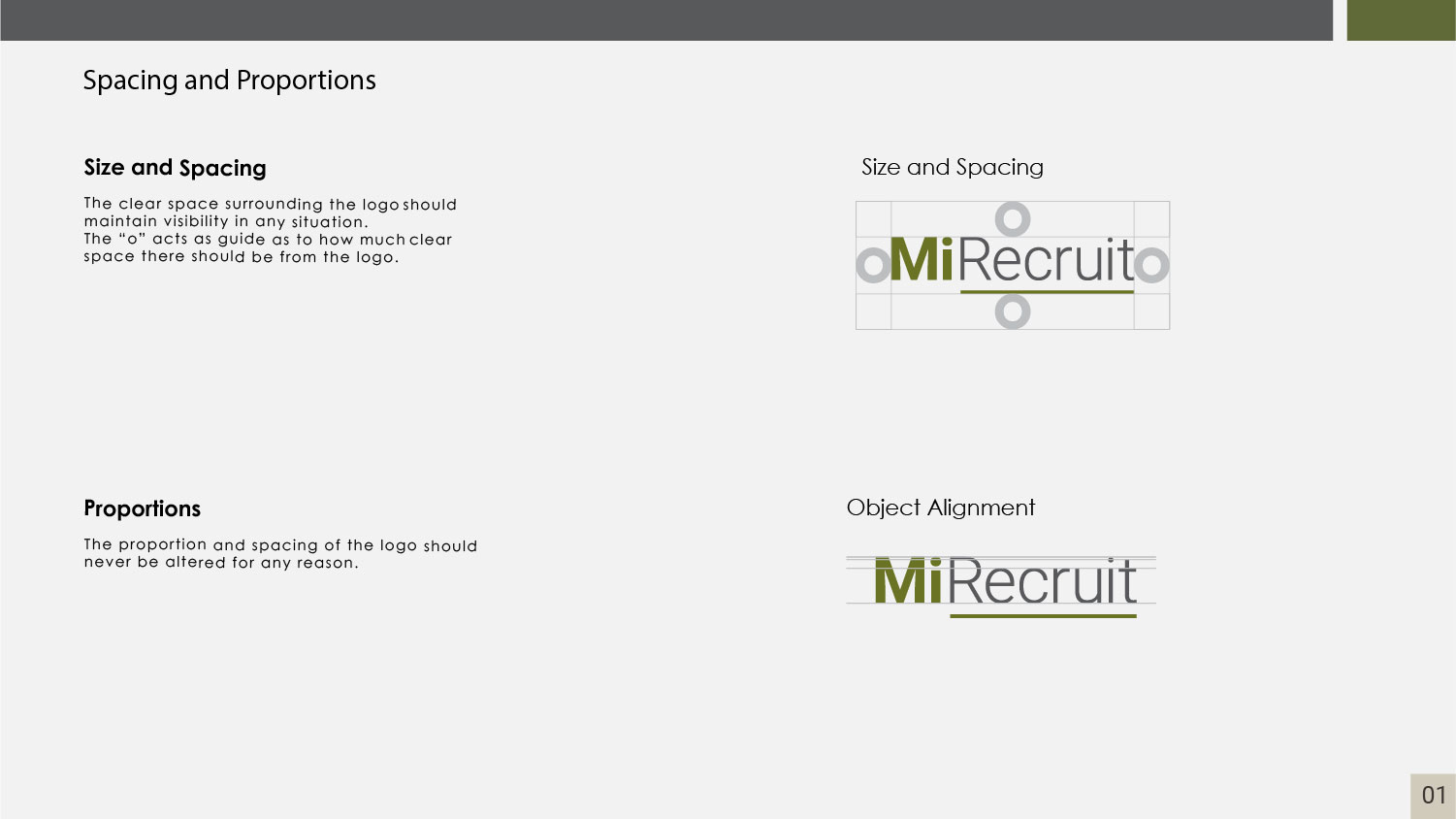The width and height of the screenshot is (1456, 819).
Task: Click the gray circle right of the logo
Action: (1152, 265)
